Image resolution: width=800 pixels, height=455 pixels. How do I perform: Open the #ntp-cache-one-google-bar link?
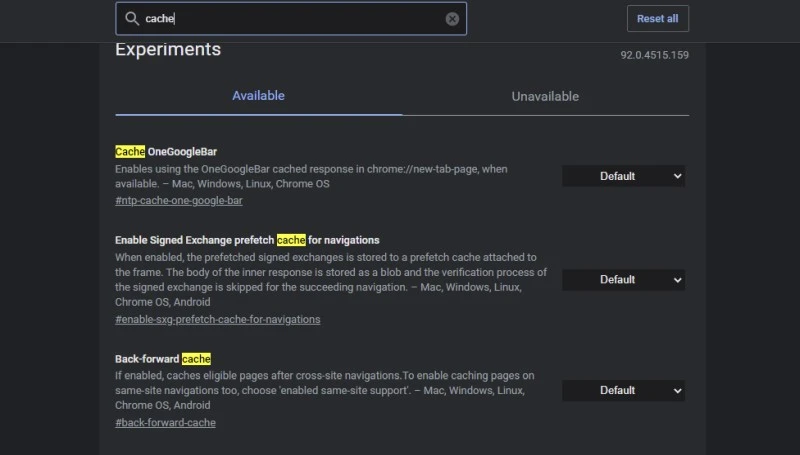[x=179, y=201]
